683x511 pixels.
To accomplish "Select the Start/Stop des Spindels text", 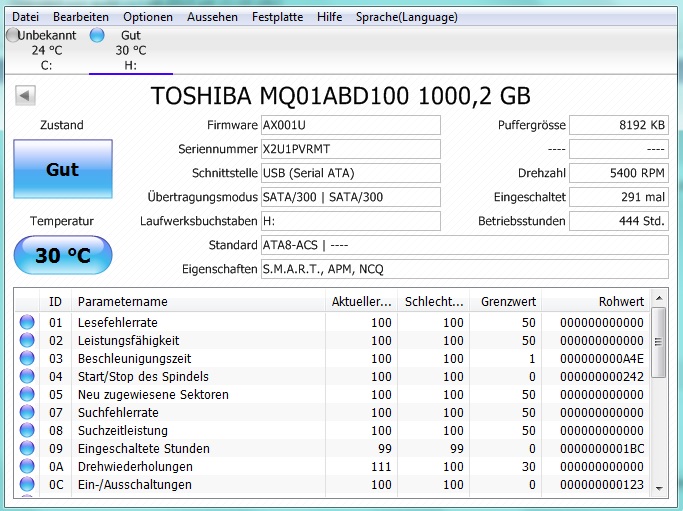I will click(x=143, y=376).
